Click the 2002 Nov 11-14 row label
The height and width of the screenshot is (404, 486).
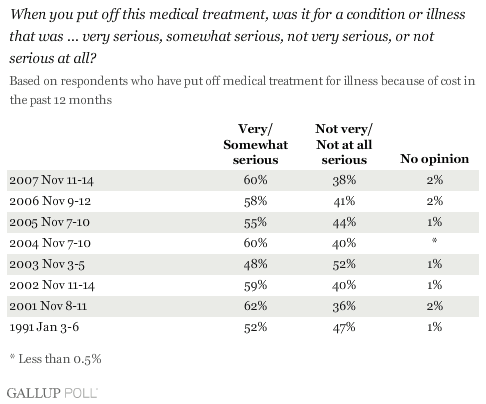pos(52,285)
